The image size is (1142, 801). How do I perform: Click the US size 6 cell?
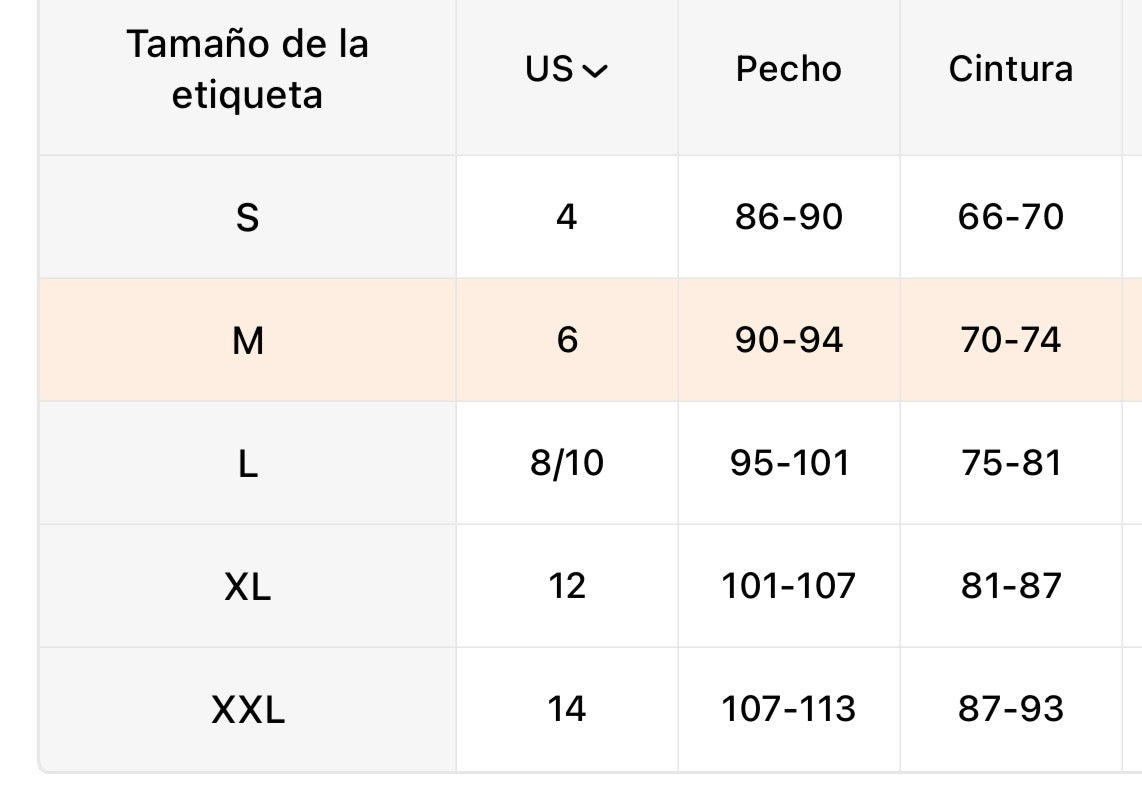[x=567, y=340]
